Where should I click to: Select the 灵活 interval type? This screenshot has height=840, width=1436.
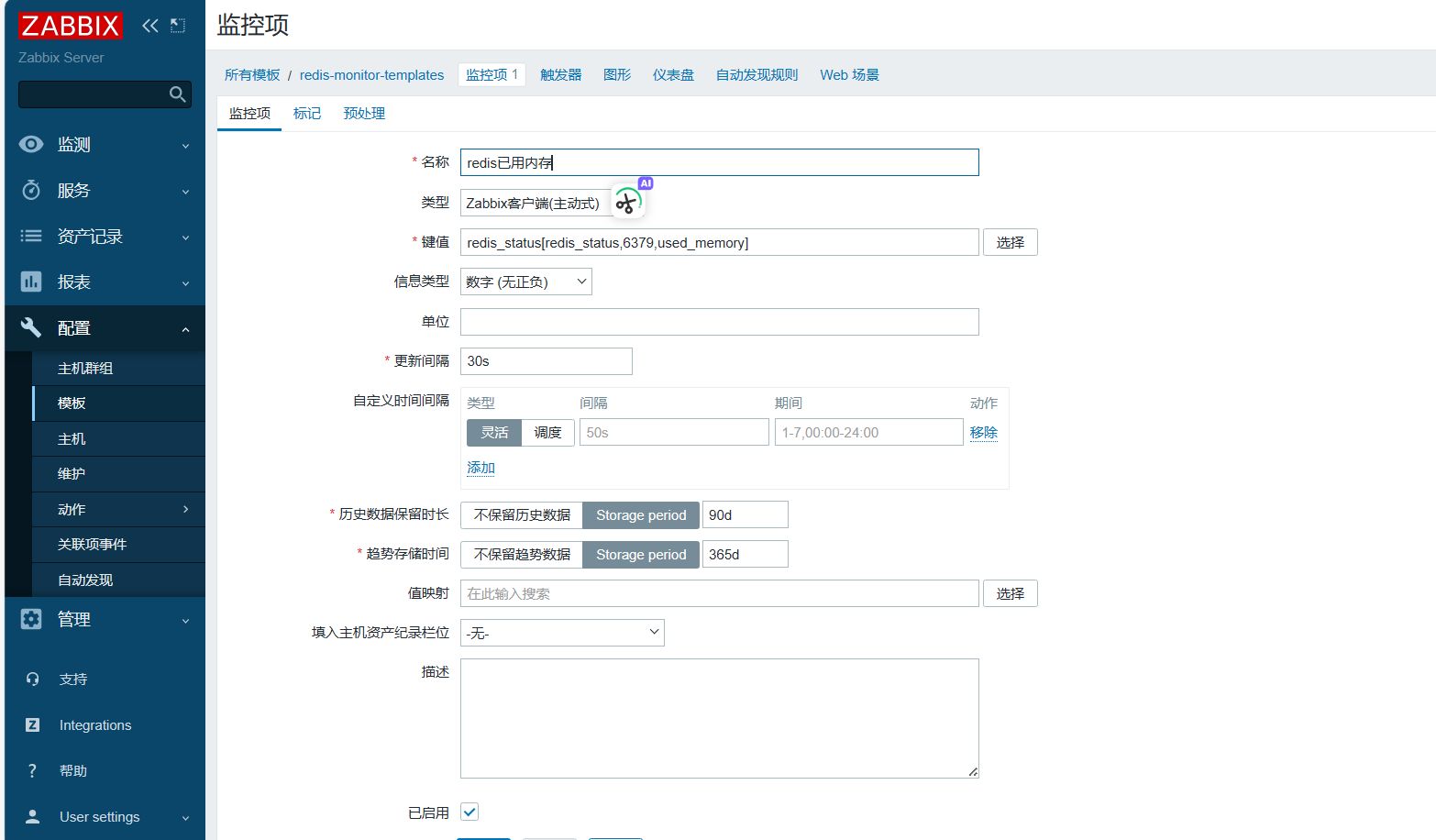coord(494,433)
